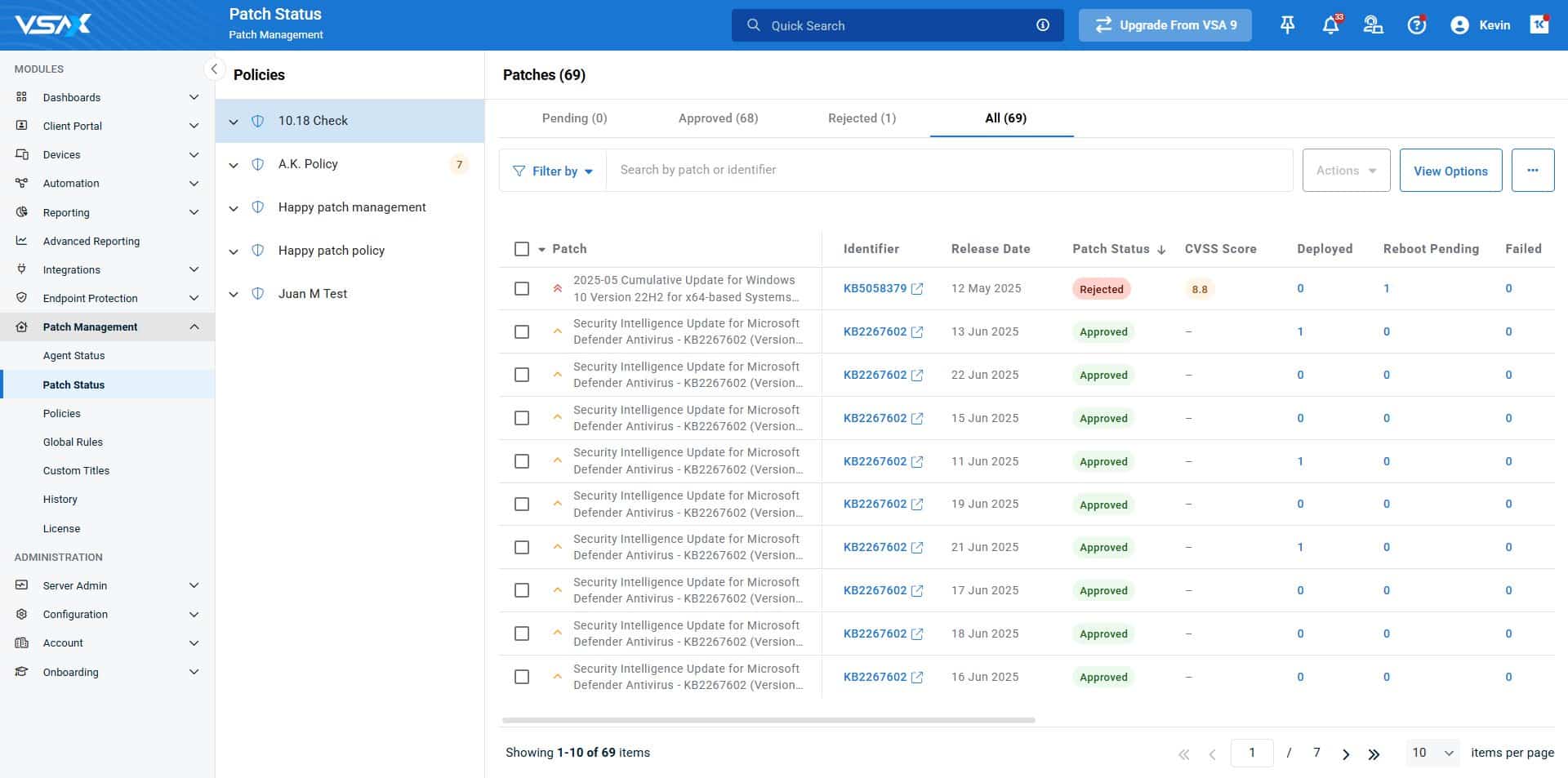Check the 21 Jun 2025 patch row checkbox
This screenshot has height=778, width=1568.
tap(522, 548)
